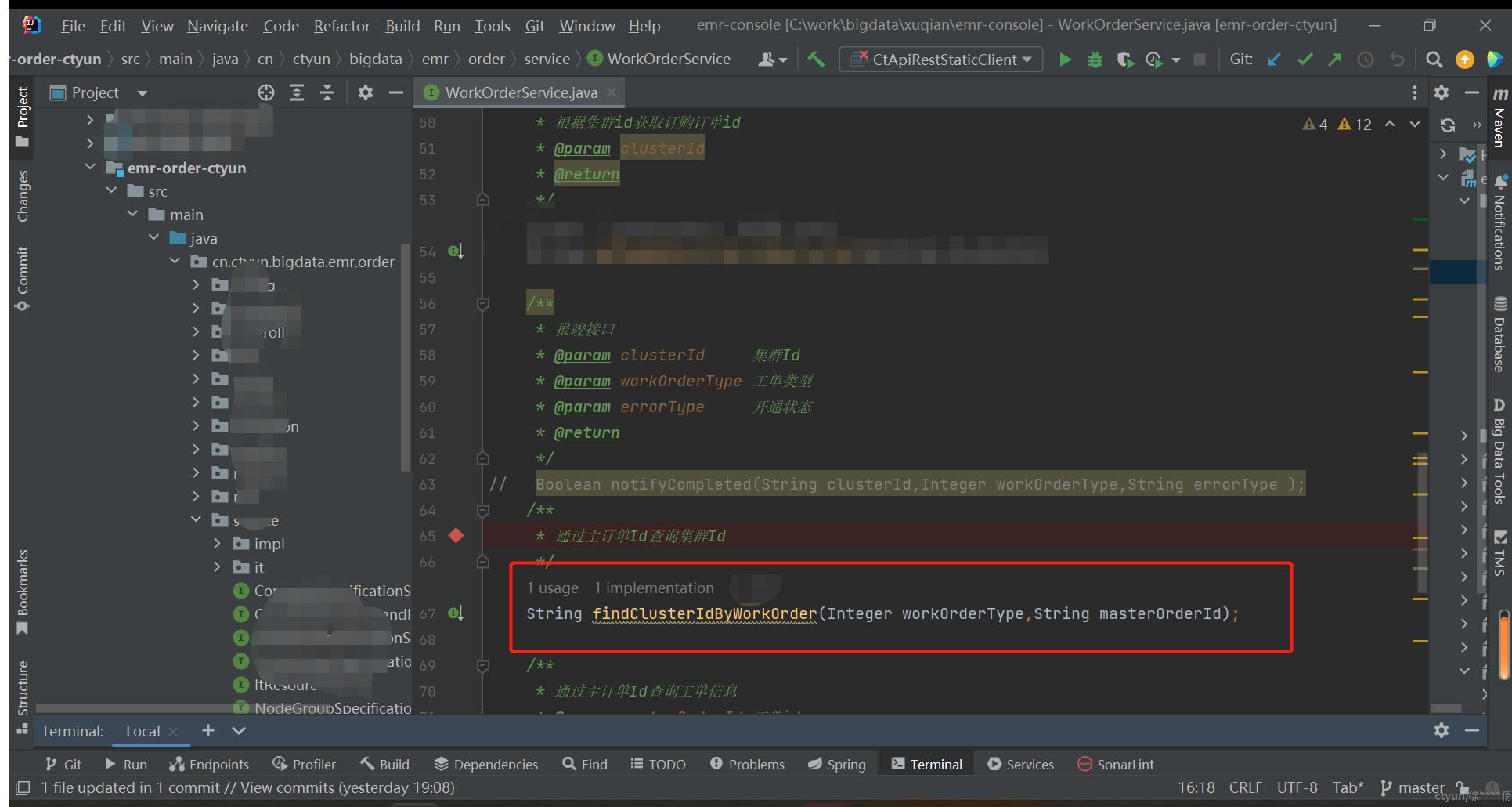Open the Maven tool window settings gear
1512x807 pixels.
point(1442,92)
